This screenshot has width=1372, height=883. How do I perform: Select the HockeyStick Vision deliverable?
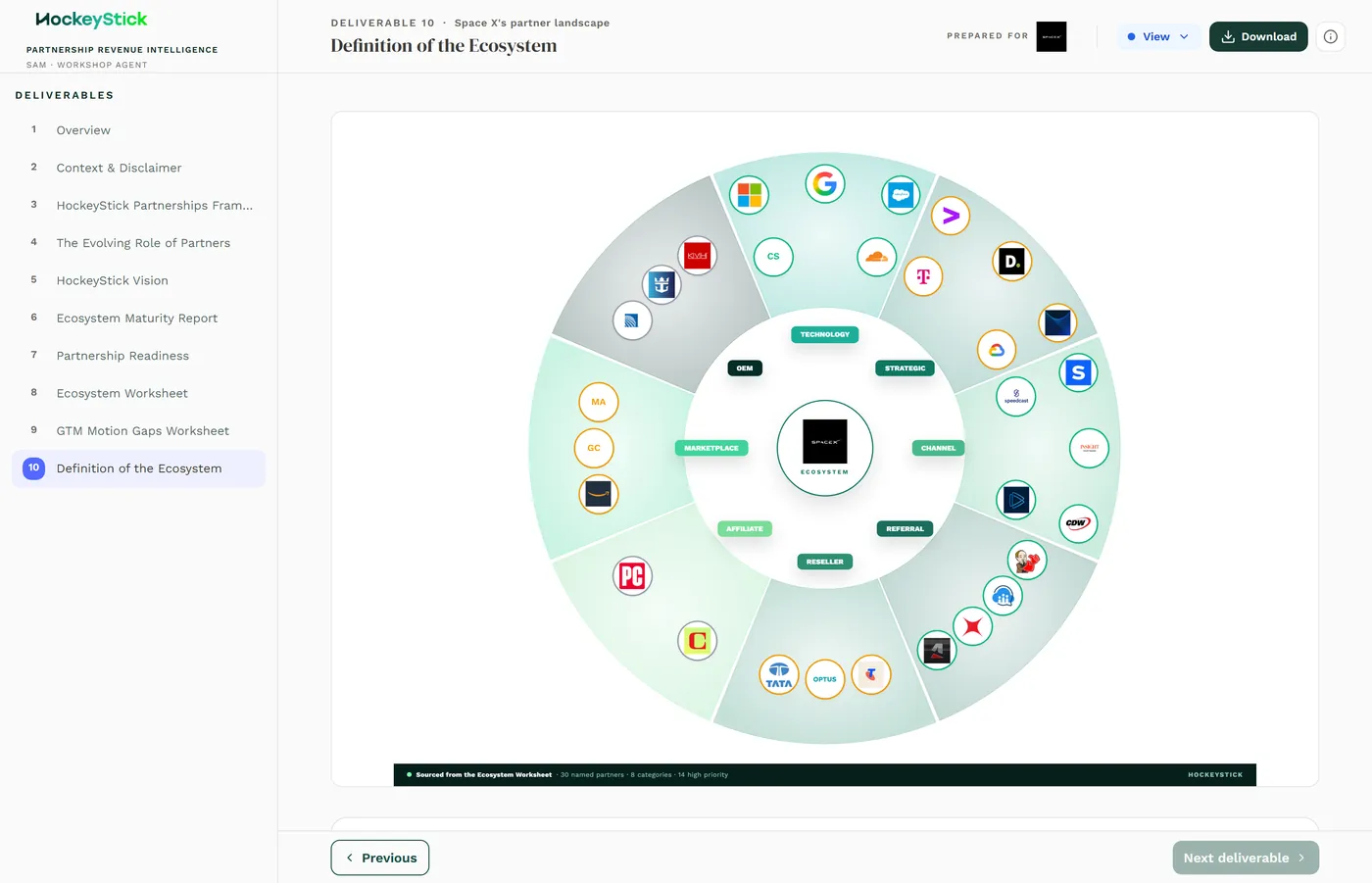pos(138,280)
